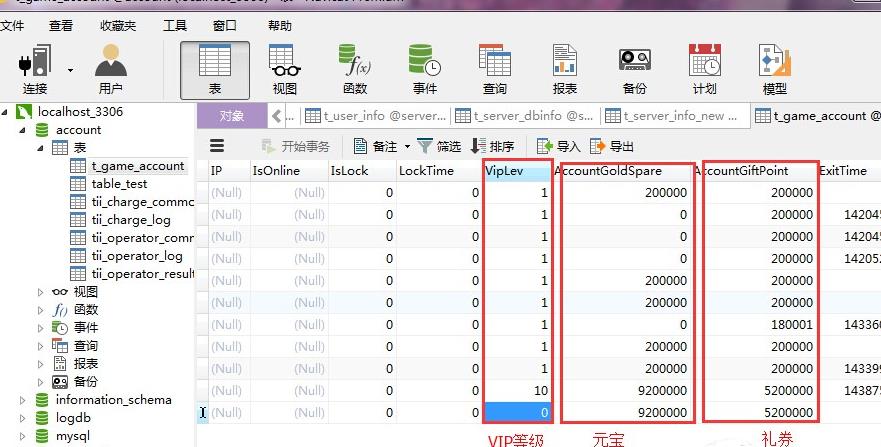Viewport: 881px width, 447px height.
Task: Collapse the localhost_3306 connection
Action: pyautogui.click(x=5, y=112)
